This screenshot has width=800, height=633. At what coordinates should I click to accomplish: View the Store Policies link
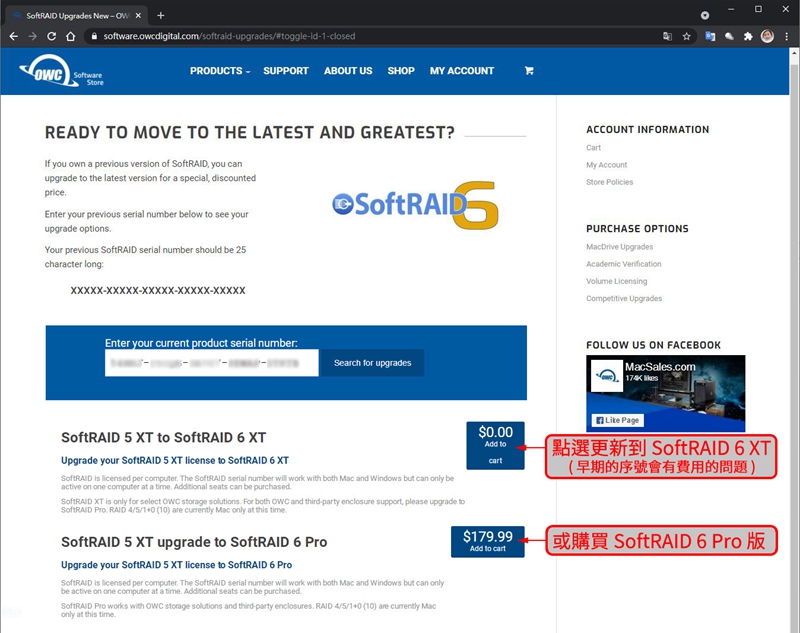pyautogui.click(x=610, y=182)
